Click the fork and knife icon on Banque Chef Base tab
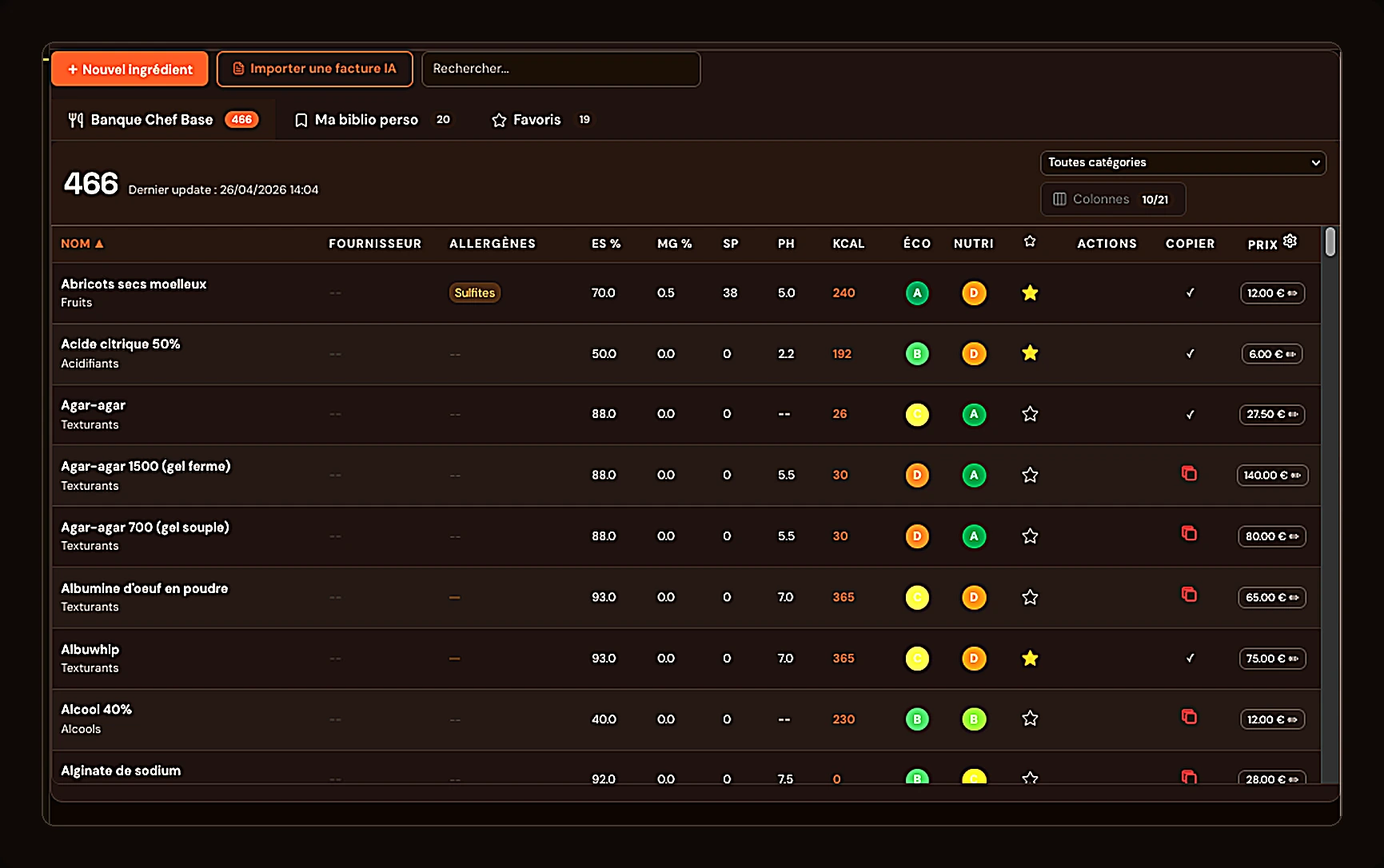Viewport: 1384px width, 868px height. (x=76, y=120)
